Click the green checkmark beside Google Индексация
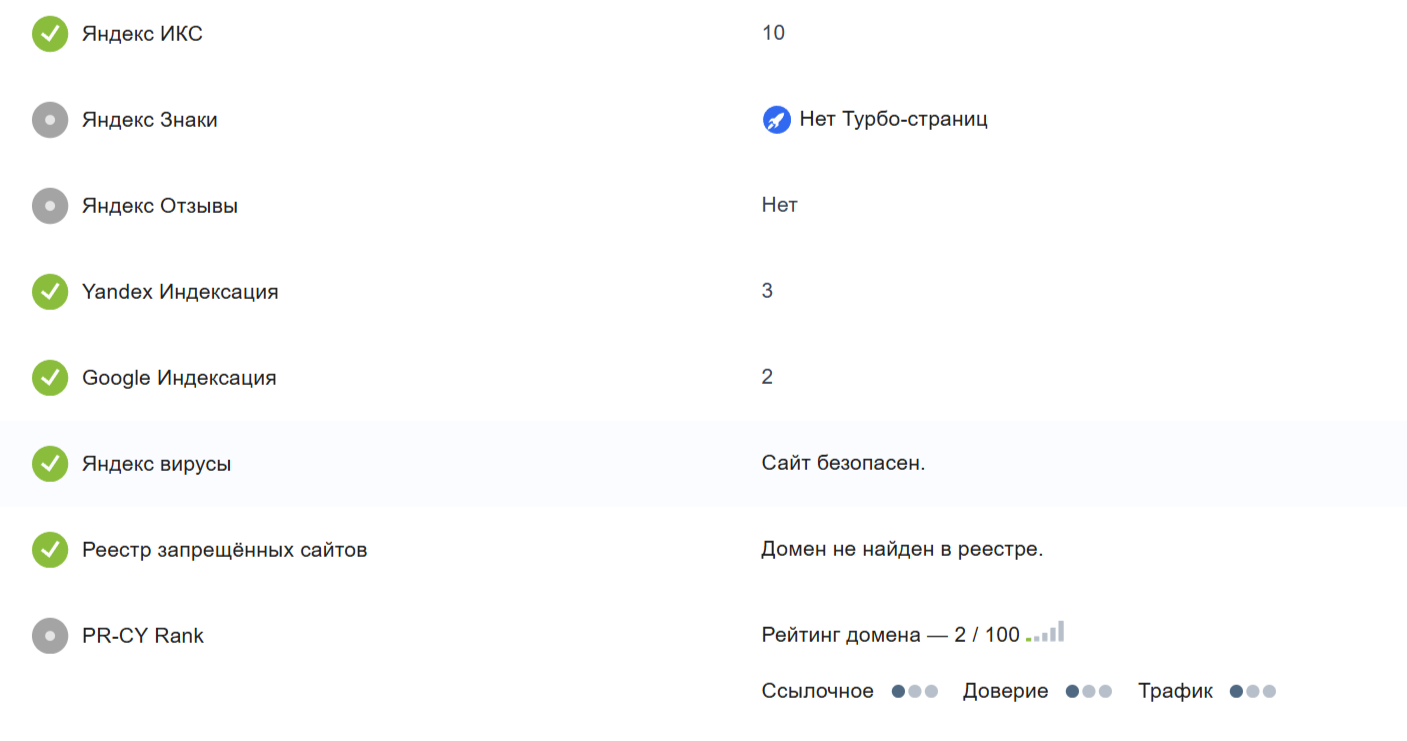This screenshot has height=741, width=1407. 50,378
